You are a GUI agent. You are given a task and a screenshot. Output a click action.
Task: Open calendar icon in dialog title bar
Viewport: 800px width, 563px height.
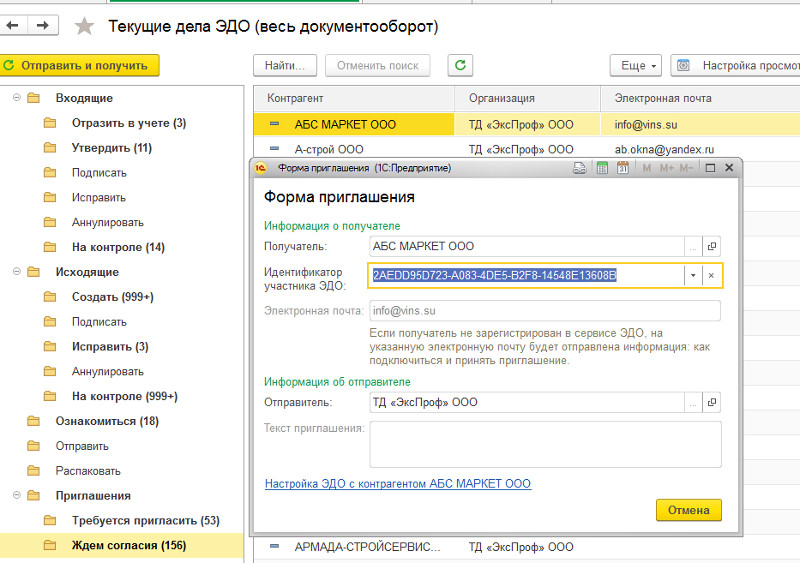(x=623, y=168)
